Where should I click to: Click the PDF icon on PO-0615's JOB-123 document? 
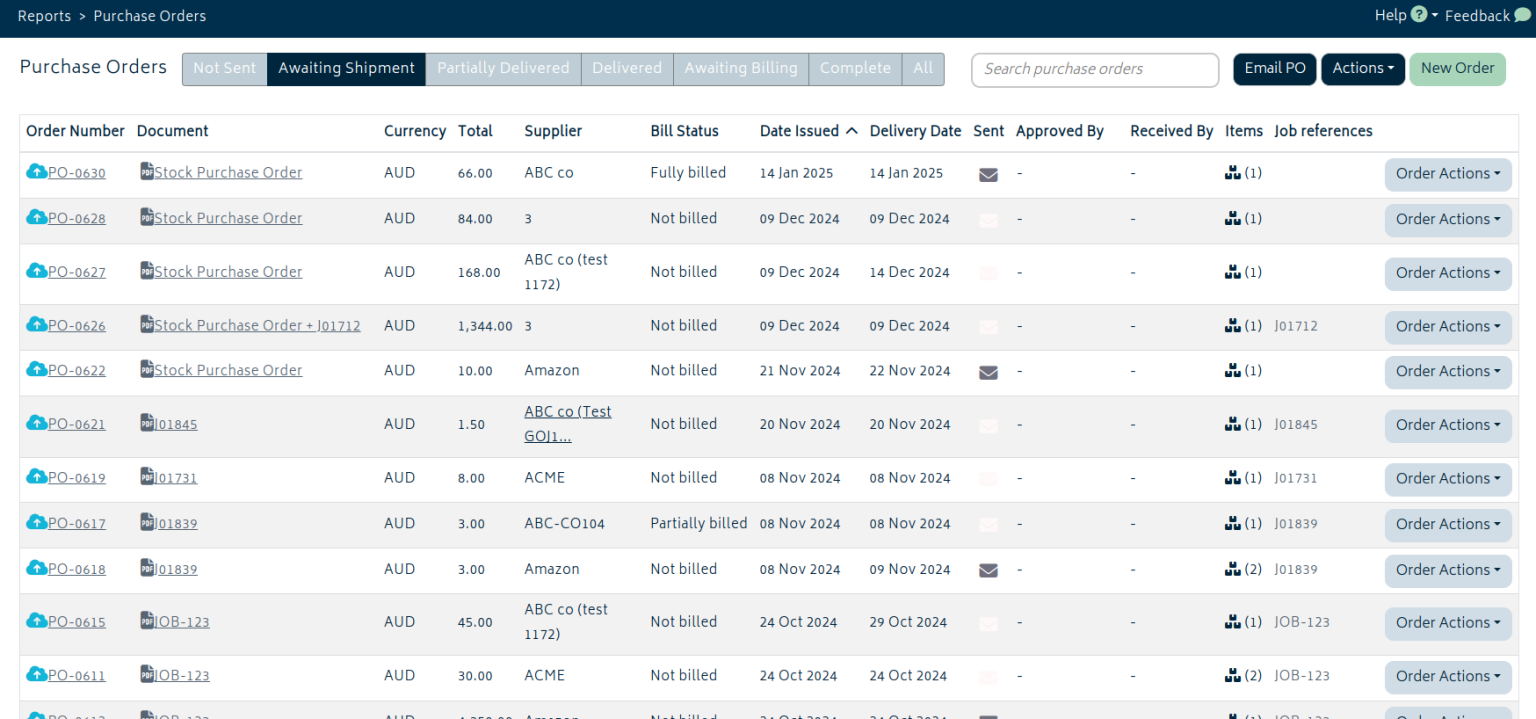click(146, 622)
